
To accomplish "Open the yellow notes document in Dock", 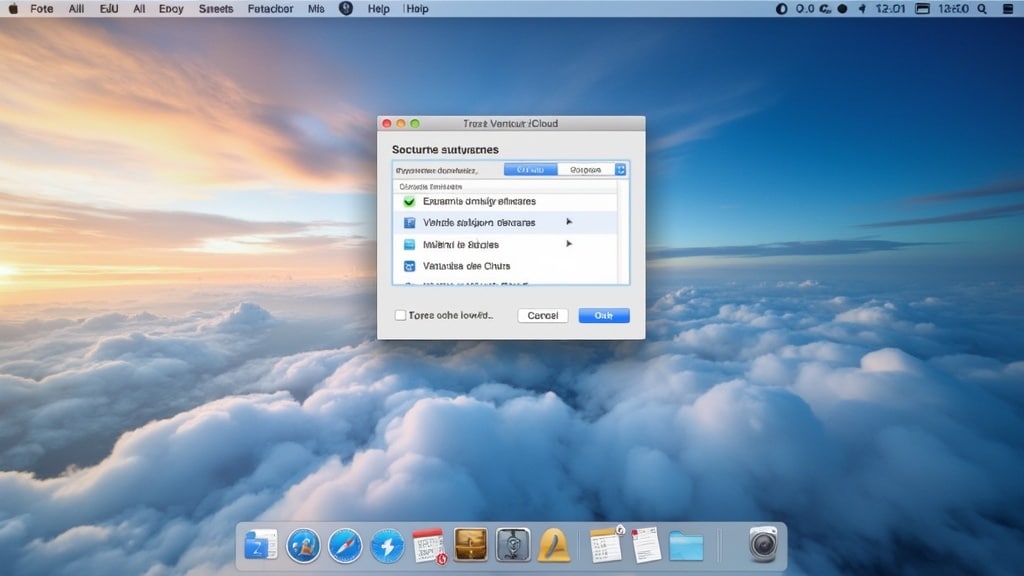I will (x=606, y=545).
